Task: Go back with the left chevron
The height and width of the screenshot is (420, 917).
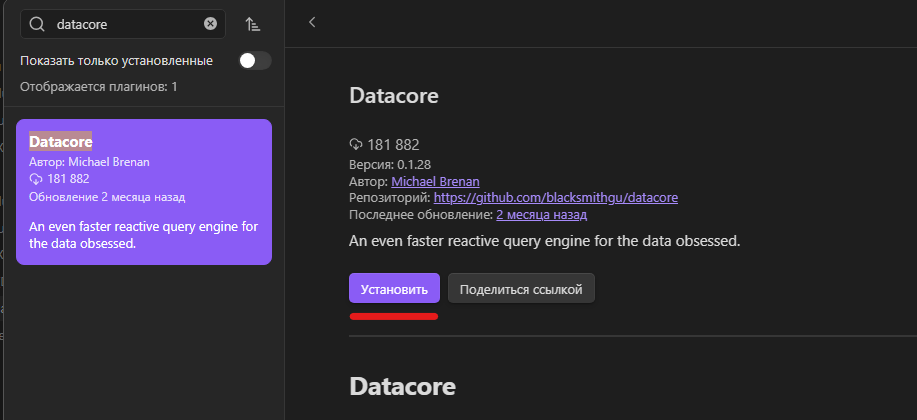Action: point(312,22)
